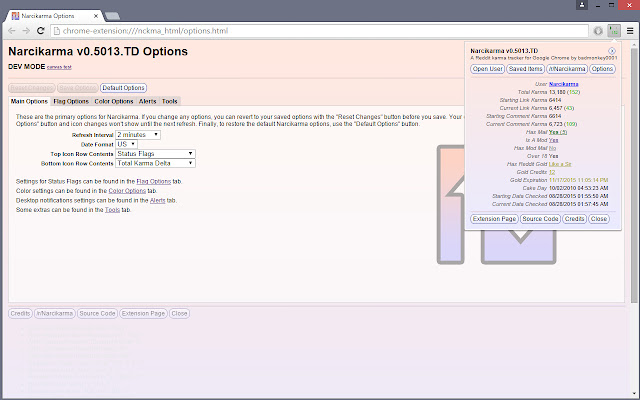Open a new browser tab
640x400 pixels.
coord(112,16)
